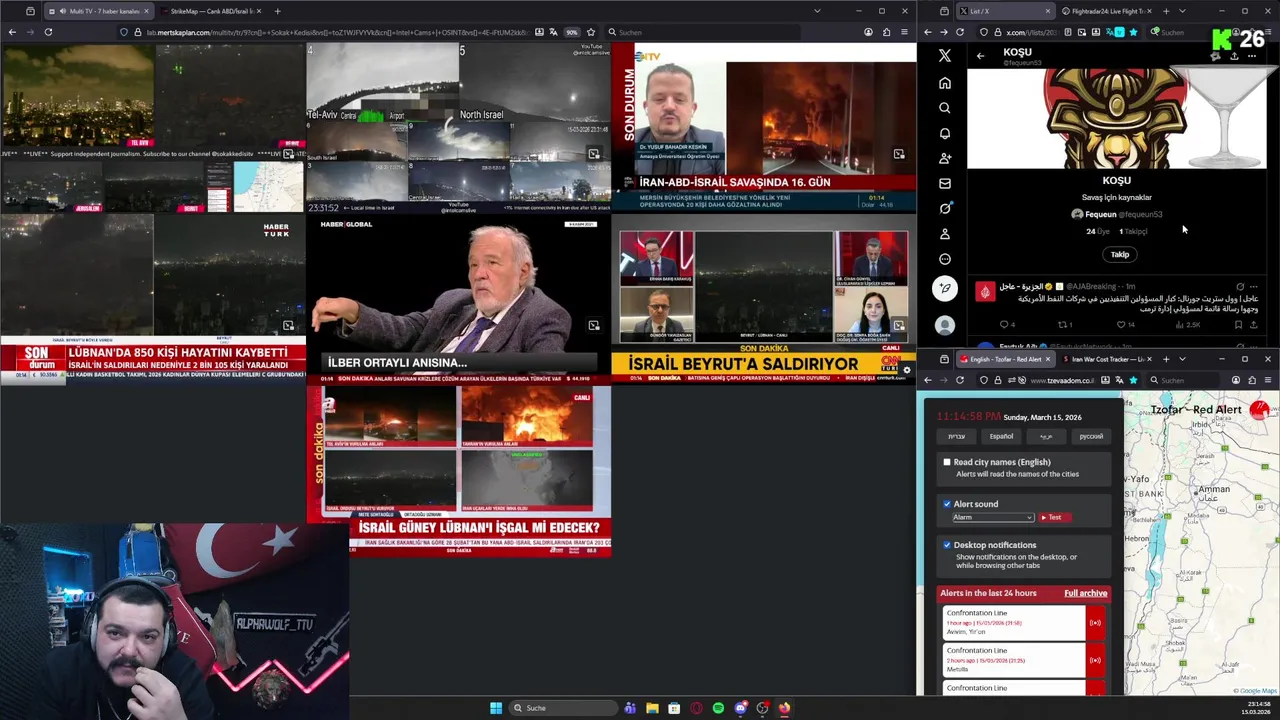This screenshot has height=720, width=1280.
Task: Compose a new post in X
Action: (x=945, y=289)
